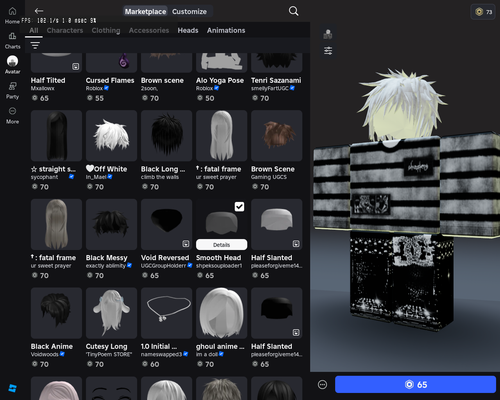This screenshot has width=500, height=400.
Task: Click the back arrow
Action: (x=39, y=11)
